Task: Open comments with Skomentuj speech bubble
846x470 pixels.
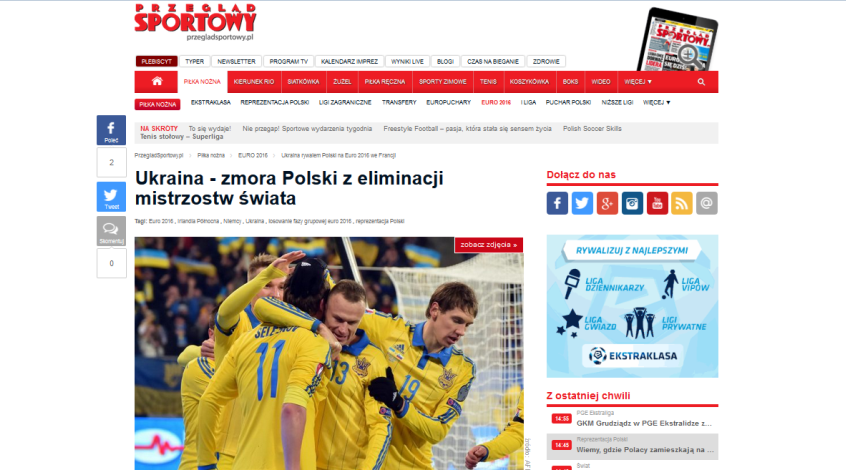Action: tap(111, 231)
